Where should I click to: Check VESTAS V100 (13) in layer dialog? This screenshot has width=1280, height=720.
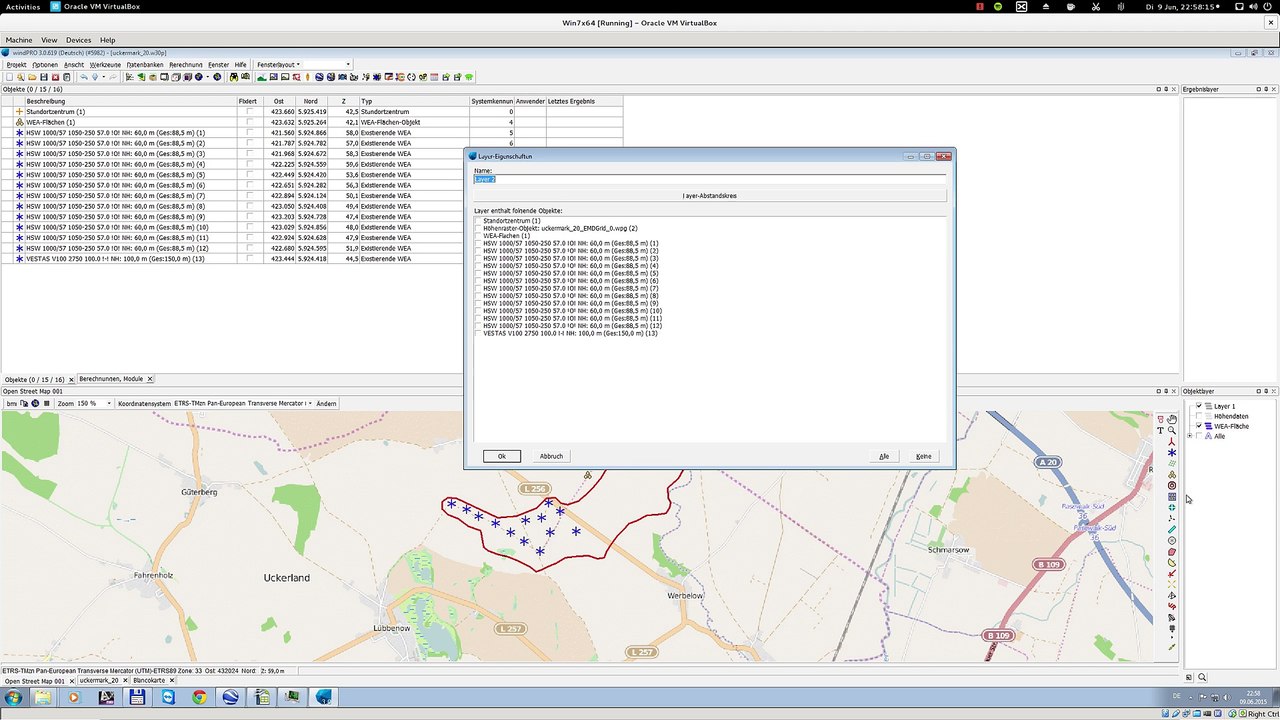(478, 333)
